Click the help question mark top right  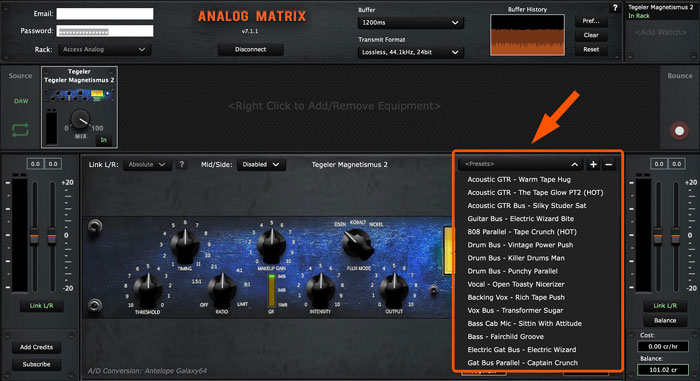click(x=615, y=8)
